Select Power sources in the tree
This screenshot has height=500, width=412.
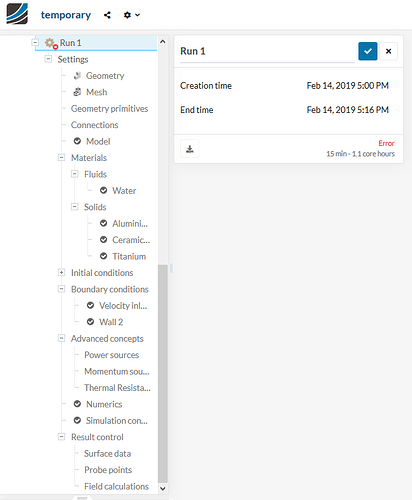click(111, 355)
